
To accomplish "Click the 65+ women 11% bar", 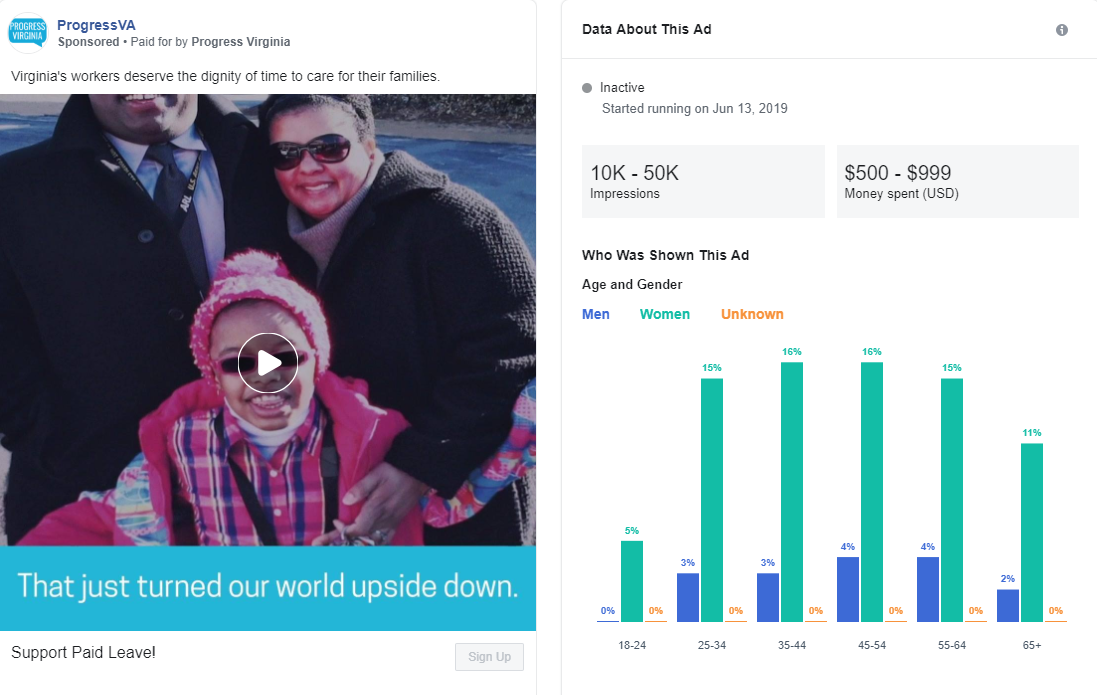I will pyautogui.click(x=1032, y=531).
